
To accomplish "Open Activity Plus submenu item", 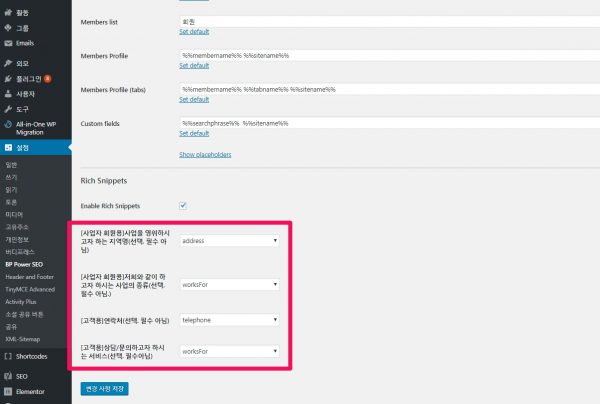I will [x=21, y=302].
